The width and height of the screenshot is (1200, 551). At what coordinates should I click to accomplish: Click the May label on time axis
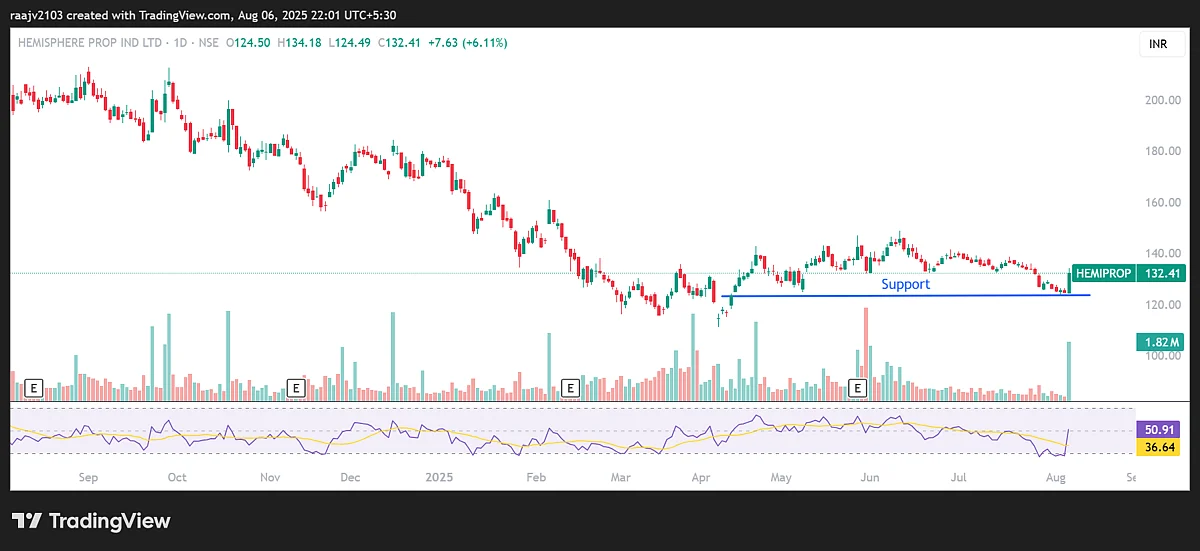click(x=782, y=478)
